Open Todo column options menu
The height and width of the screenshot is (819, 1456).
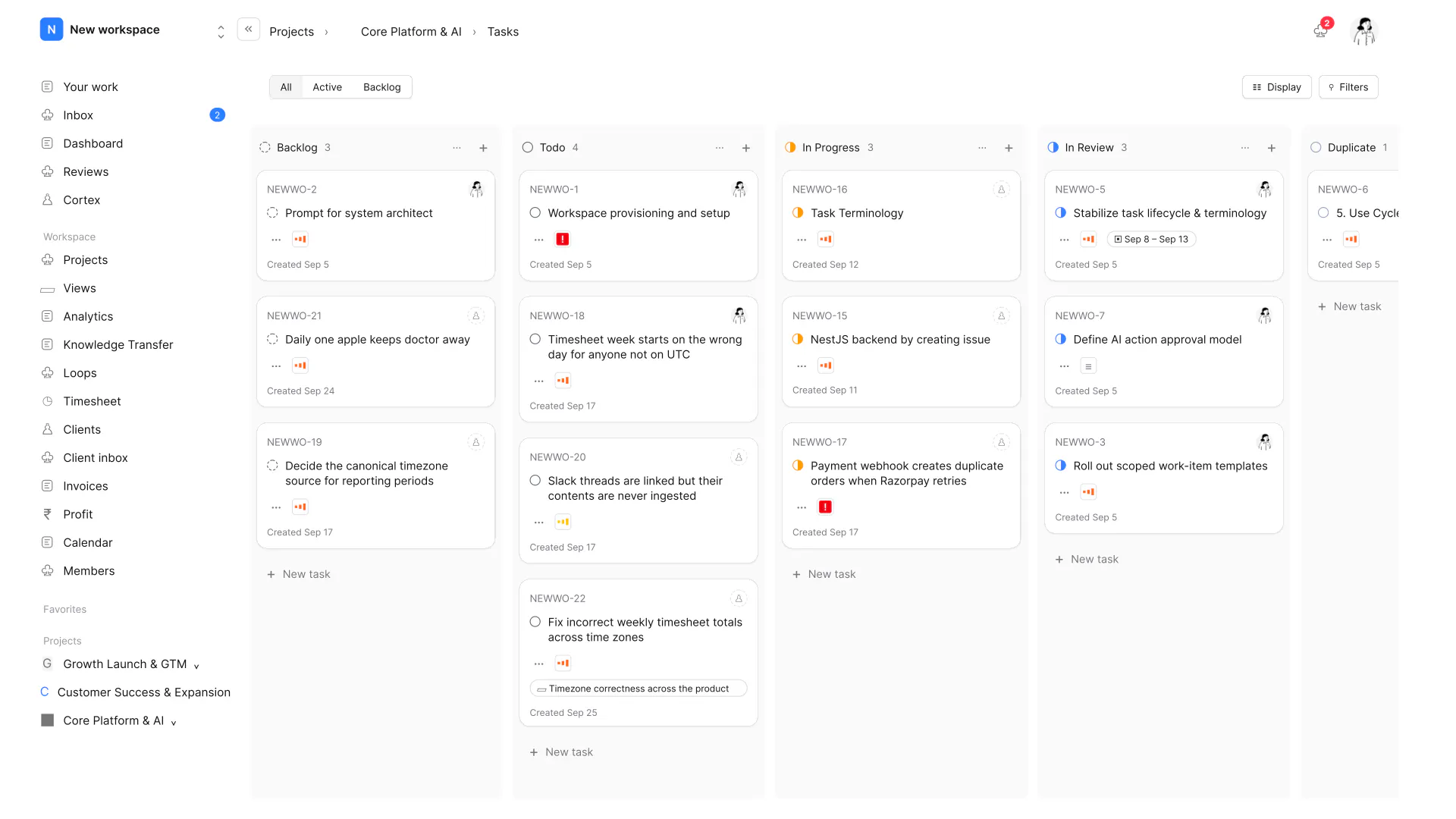click(x=719, y=148)
